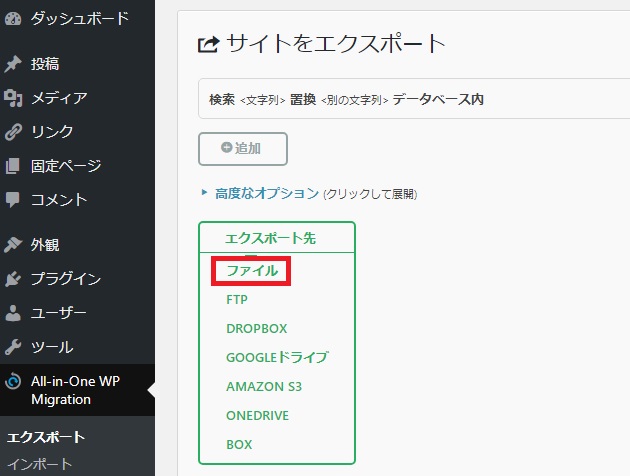
Task: Click the Dashboard gauge icon
Action: [x=13, y=18]
